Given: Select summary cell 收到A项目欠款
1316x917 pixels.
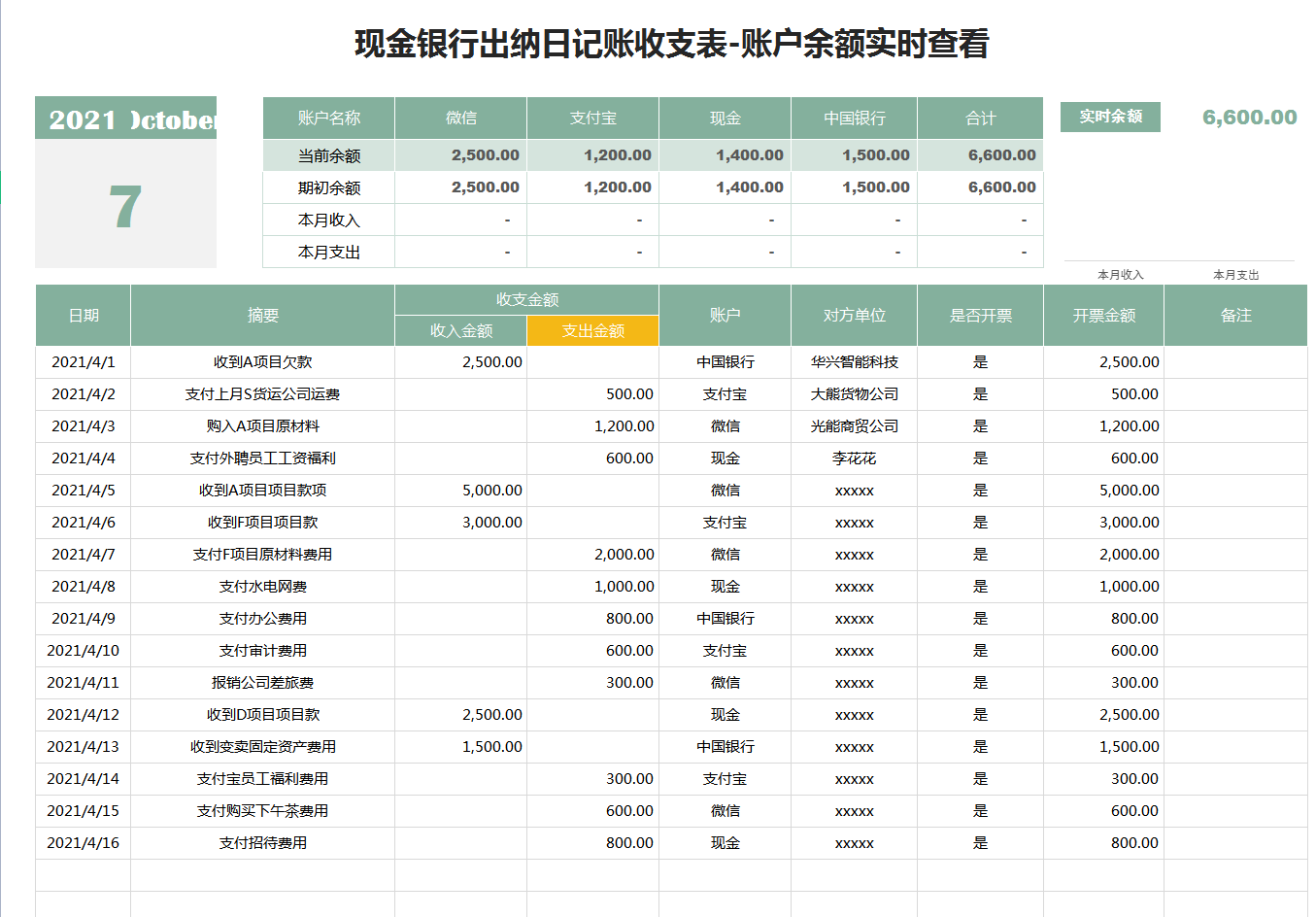Looking at the screenshot, I should pyautogui.click(x=262, y=362).
